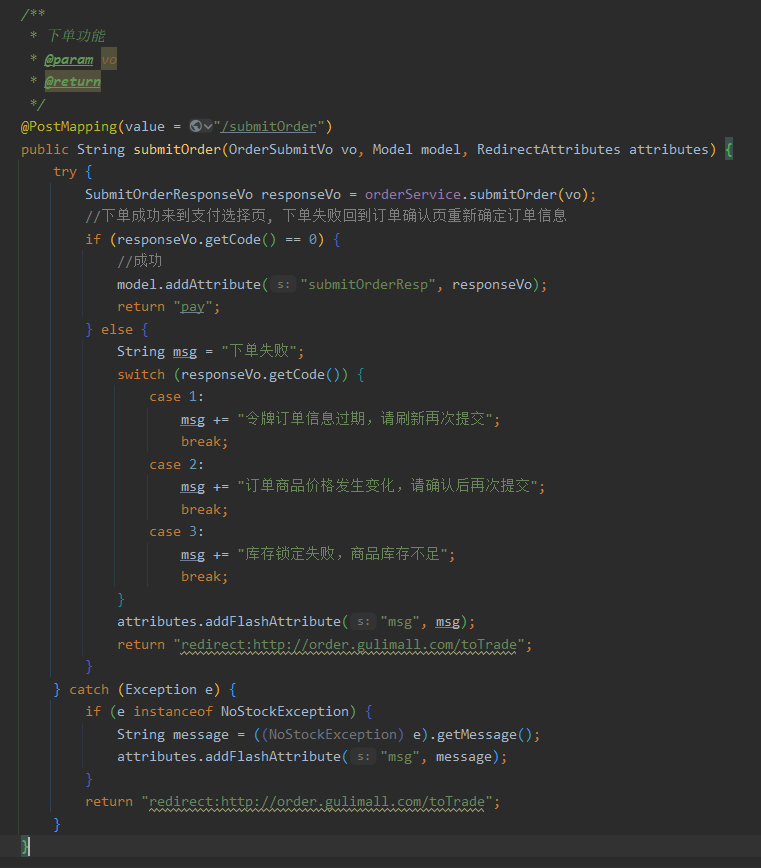Click the SubmitOrderResponseVo type name
This screenshot has width=761, height=868.
coord(169,194)
